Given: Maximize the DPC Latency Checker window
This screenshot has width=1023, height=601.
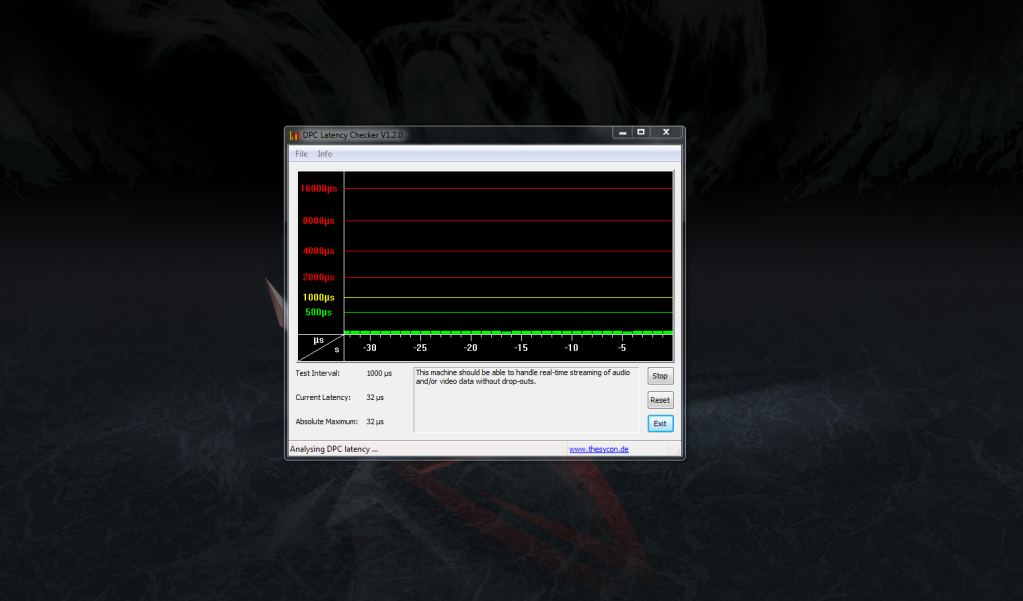Looking at the screenshot, I should [641, 132].
